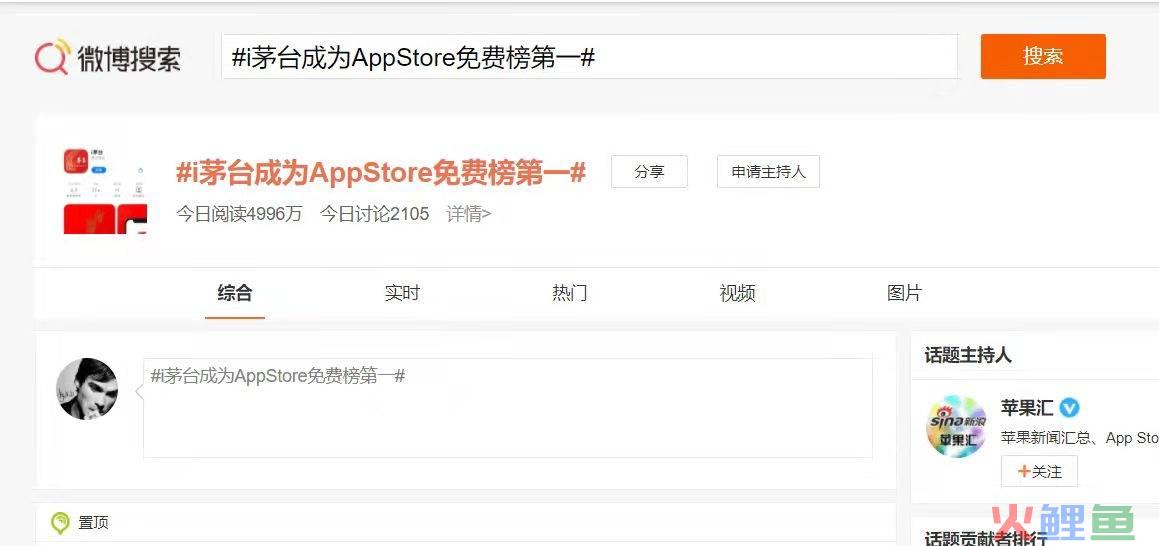Switch to the 实时 tab

402,293
